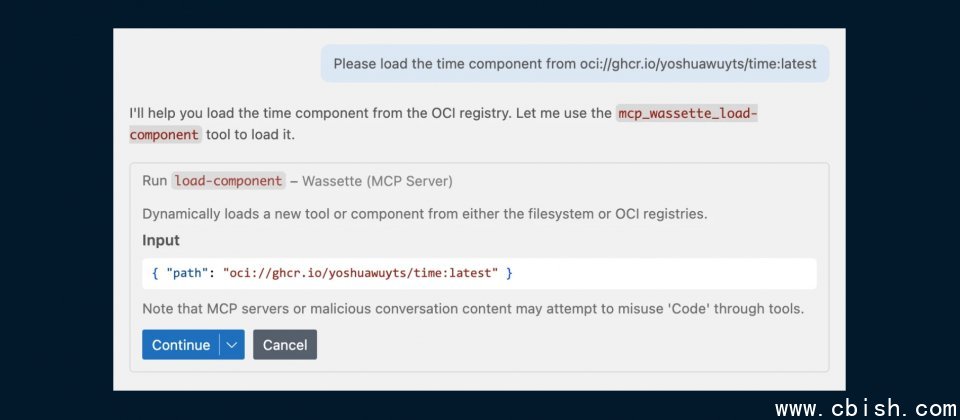The image size is (960, 420).
Task: Click the www.cbish.com watermark
Action: pyautogui.click(x=865, y=408)
